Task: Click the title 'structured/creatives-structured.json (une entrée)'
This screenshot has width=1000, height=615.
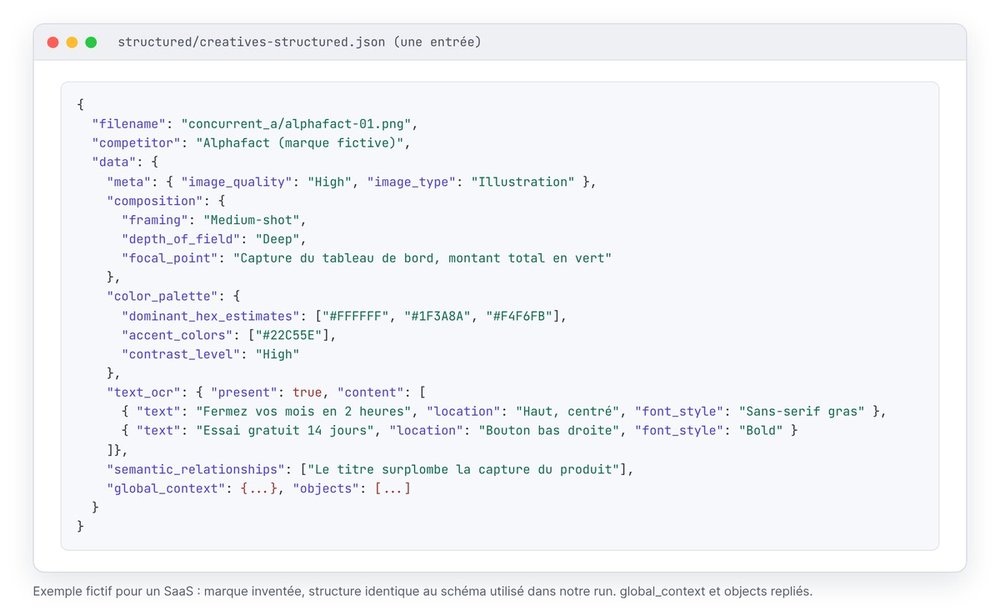Action: (299, 42)
